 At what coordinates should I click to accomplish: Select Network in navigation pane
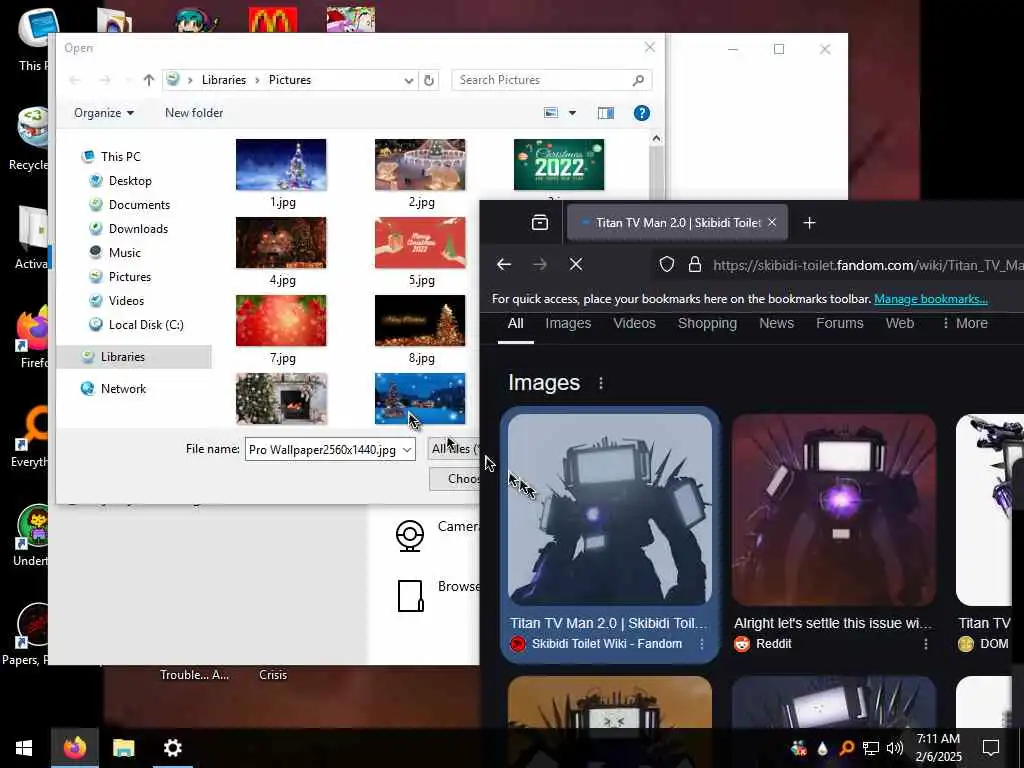coord(123,389)
